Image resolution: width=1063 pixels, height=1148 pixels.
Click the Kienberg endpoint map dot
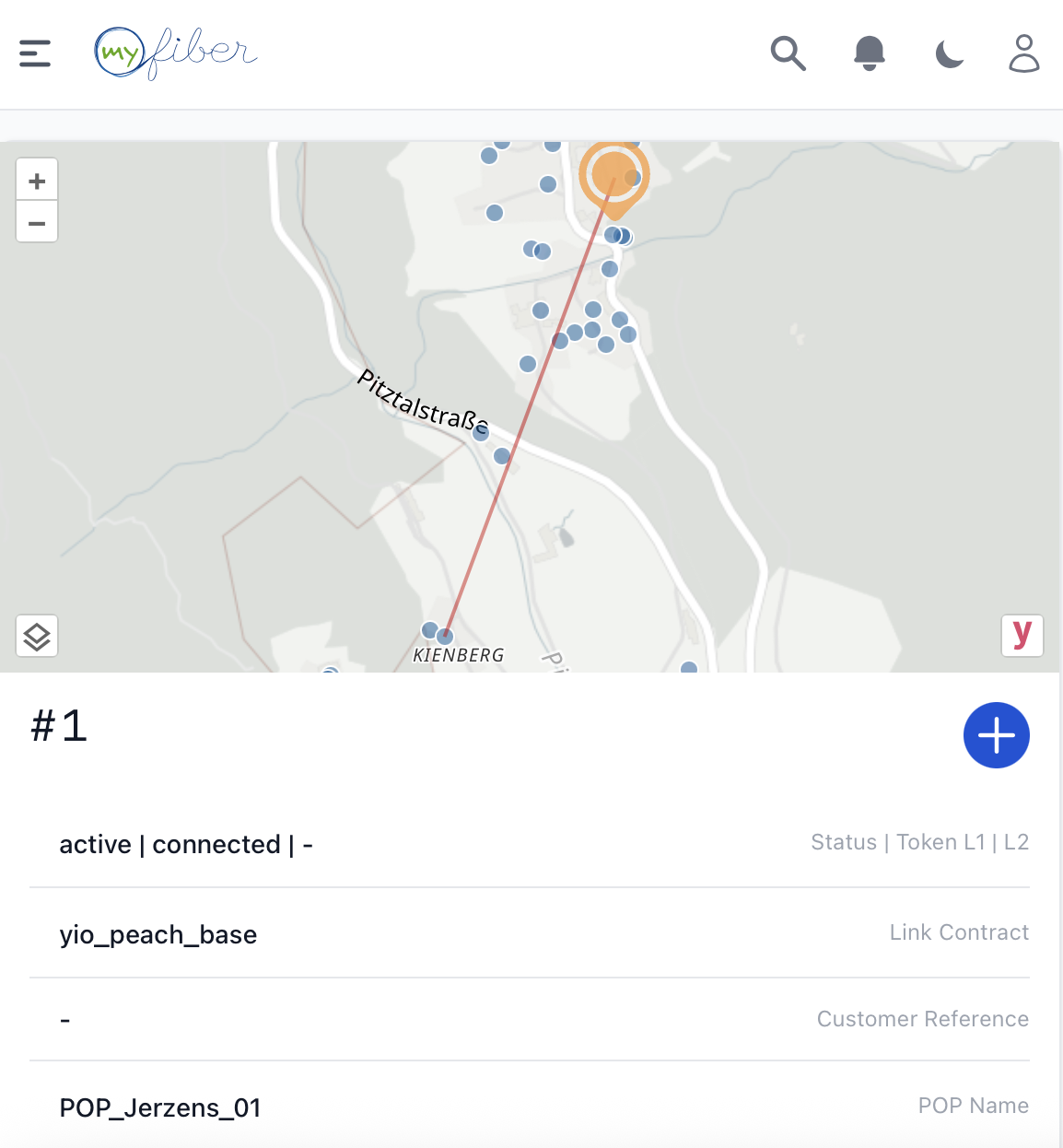coord(445,636)
